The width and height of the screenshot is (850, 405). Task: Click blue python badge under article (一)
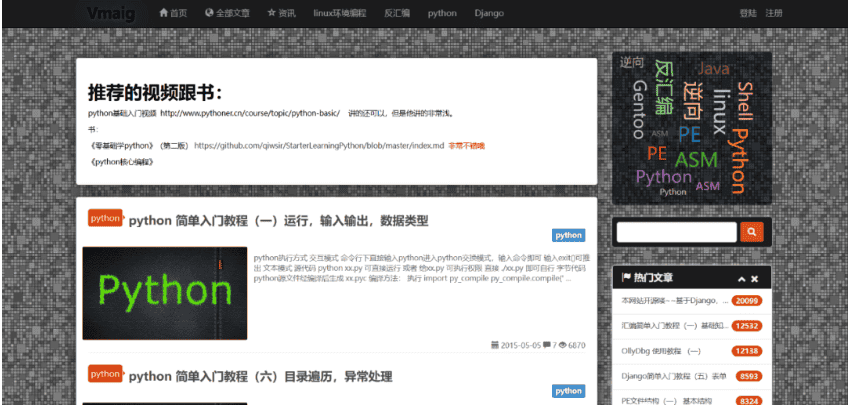(x=568, y=235)
